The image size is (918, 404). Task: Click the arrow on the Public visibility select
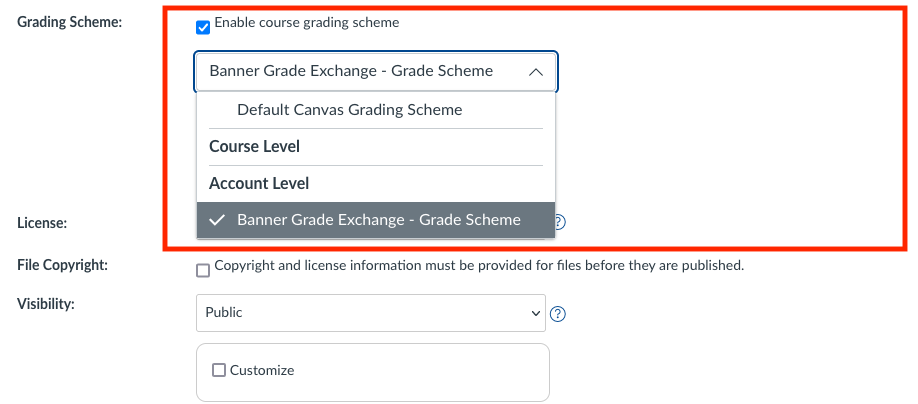pos(533,313)
